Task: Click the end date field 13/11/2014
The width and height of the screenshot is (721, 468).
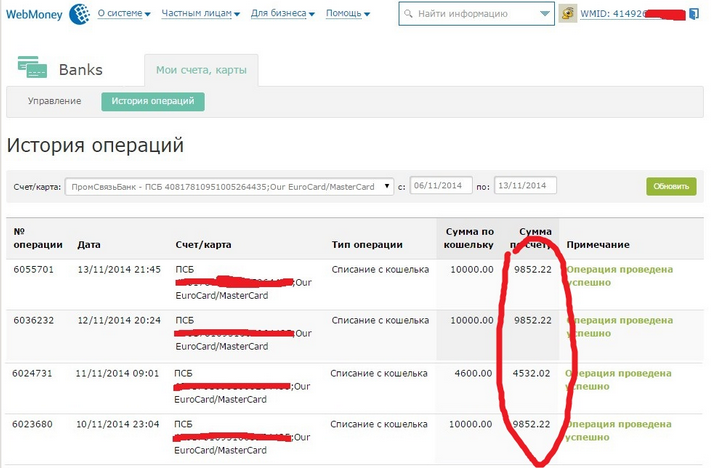Action: coord(524,186)
